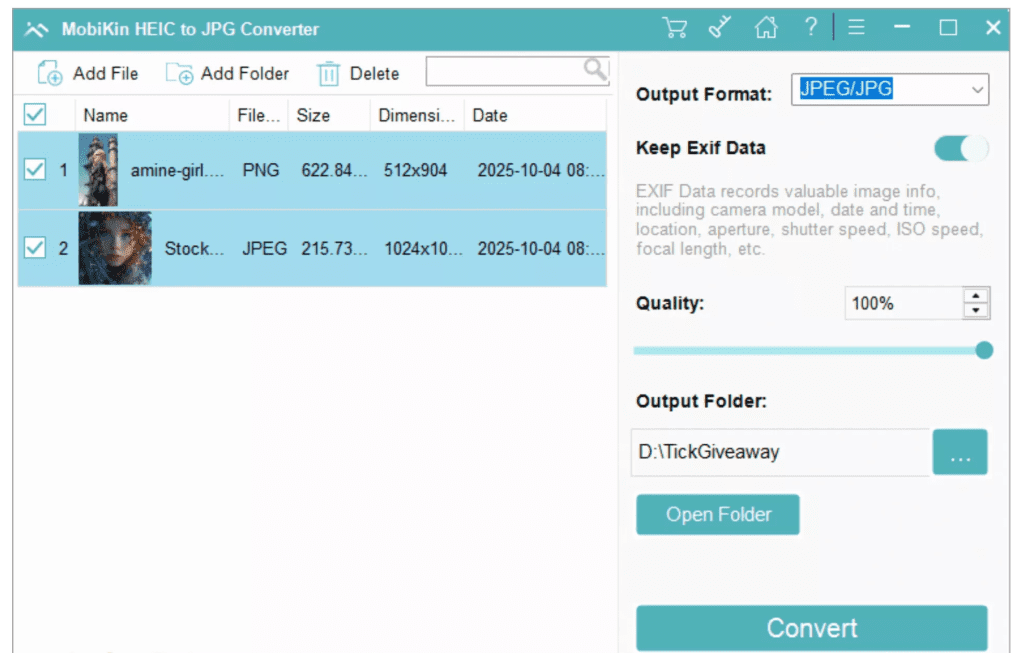
Task: Click the Open Folder button
Action: tap(717, 514)
